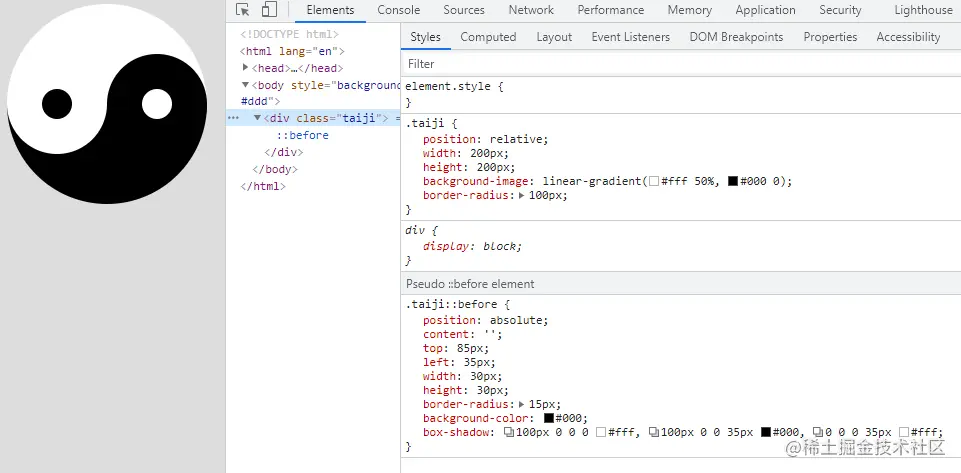Open the last box-shadow #fff color swatch
Viewport: 961px width, 473px height.
904,433
